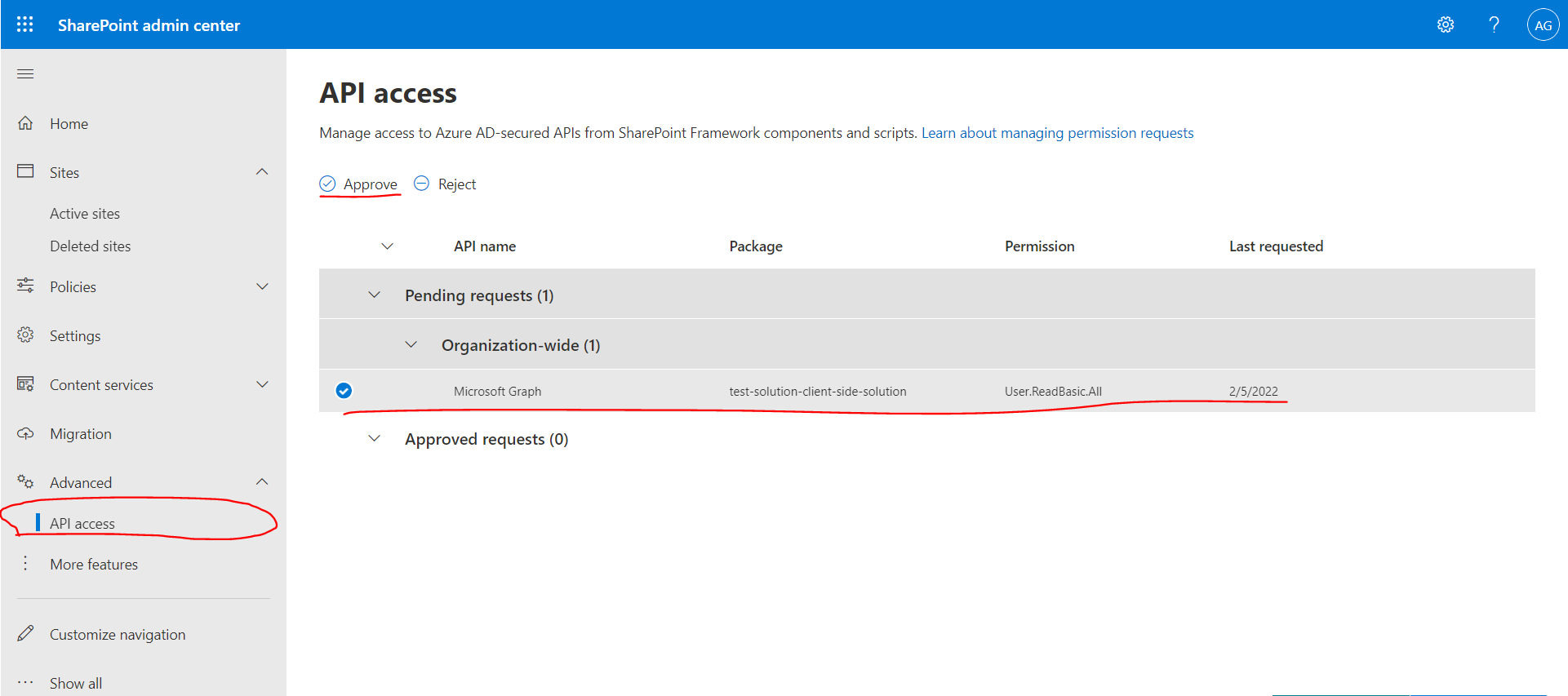Click the Customize navigation pencil icon
1568x696 pixels.
tap(25, 634)
